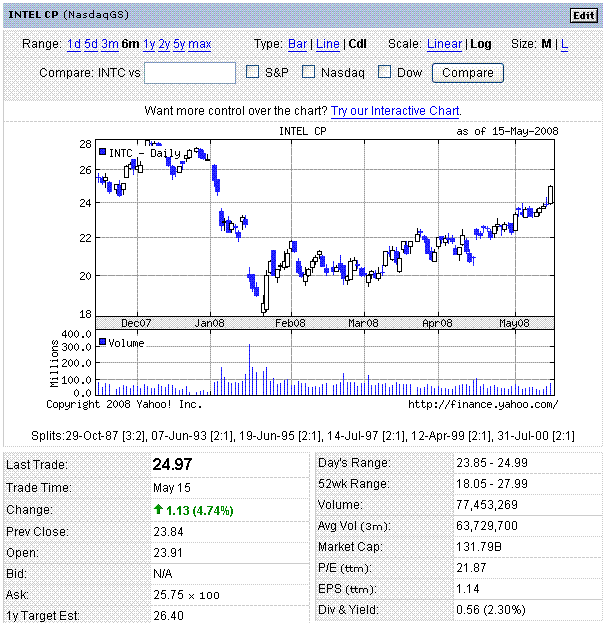This screenshot has width=605, height=623.
Task: Click the Edit button
Action: (x=582, y=15)
